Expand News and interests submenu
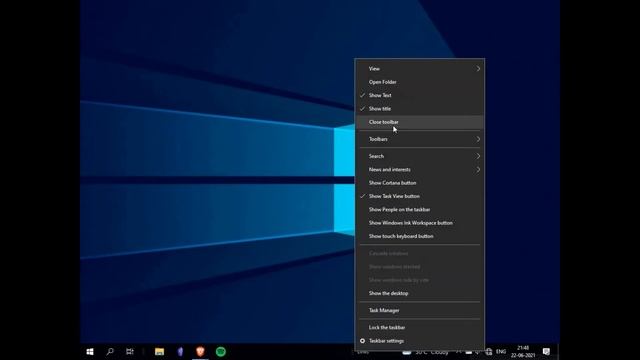640x360 pixels. coord(420,169)
